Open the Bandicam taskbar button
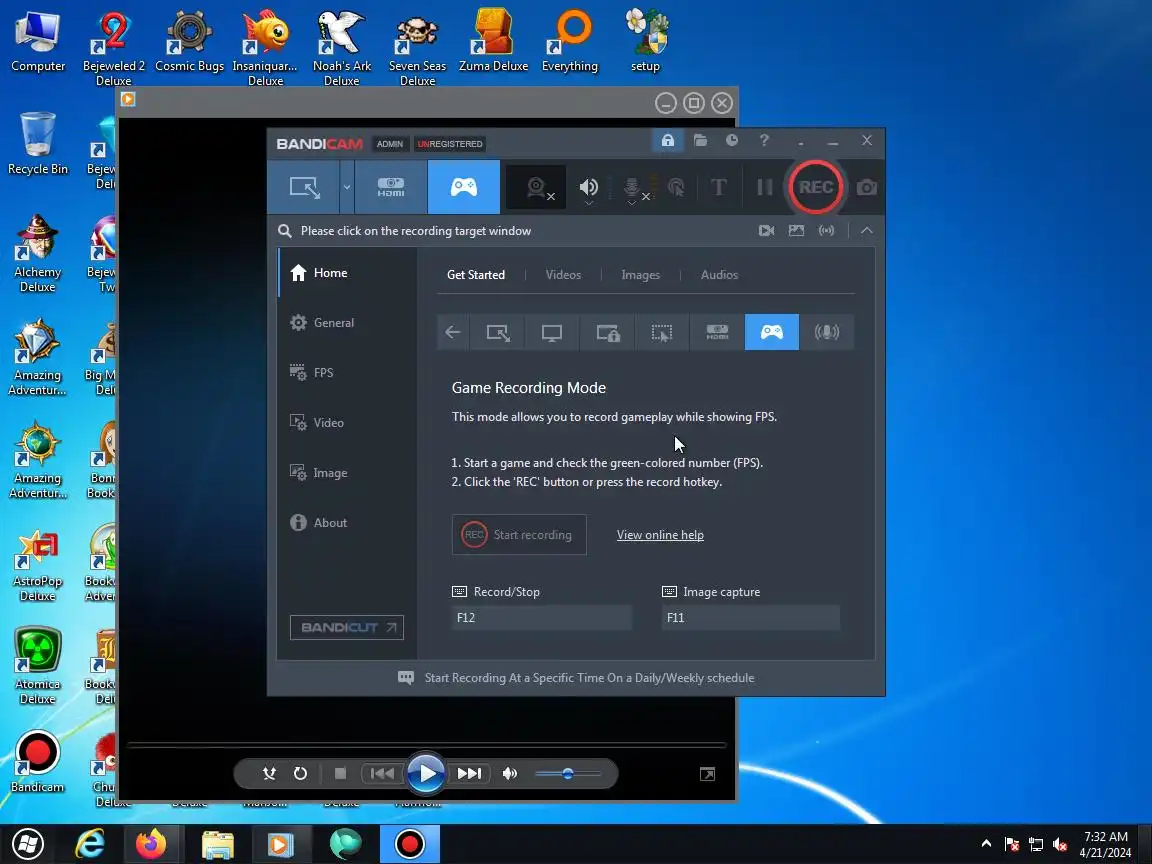The width and height of the screenshot is (1152, 864). click(410, 844)
